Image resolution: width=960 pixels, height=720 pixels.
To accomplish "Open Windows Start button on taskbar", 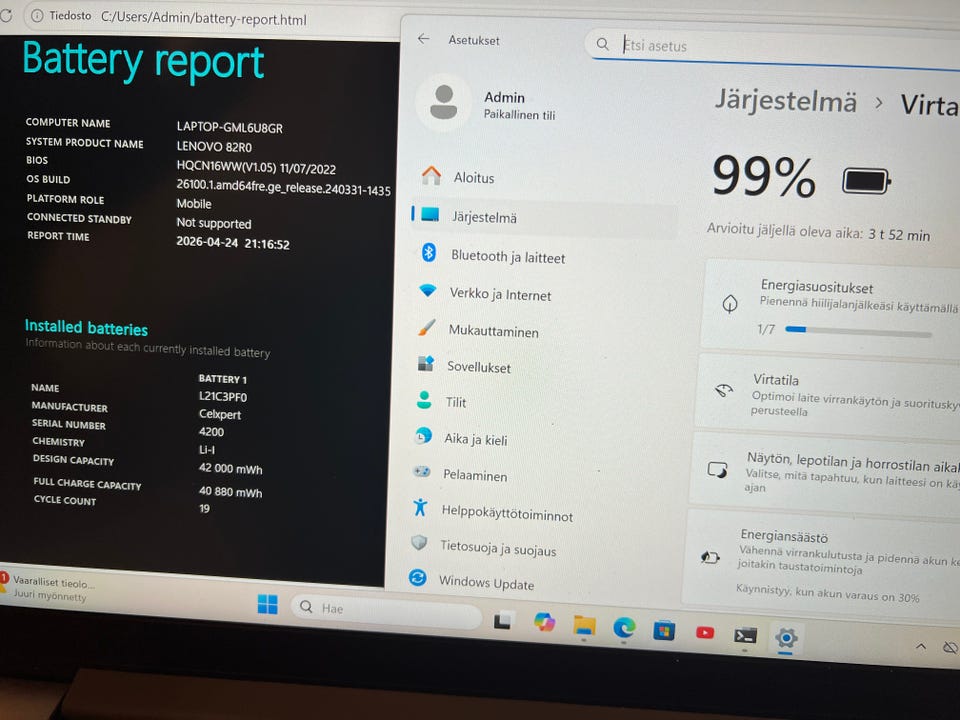I will tap(268, 604).
